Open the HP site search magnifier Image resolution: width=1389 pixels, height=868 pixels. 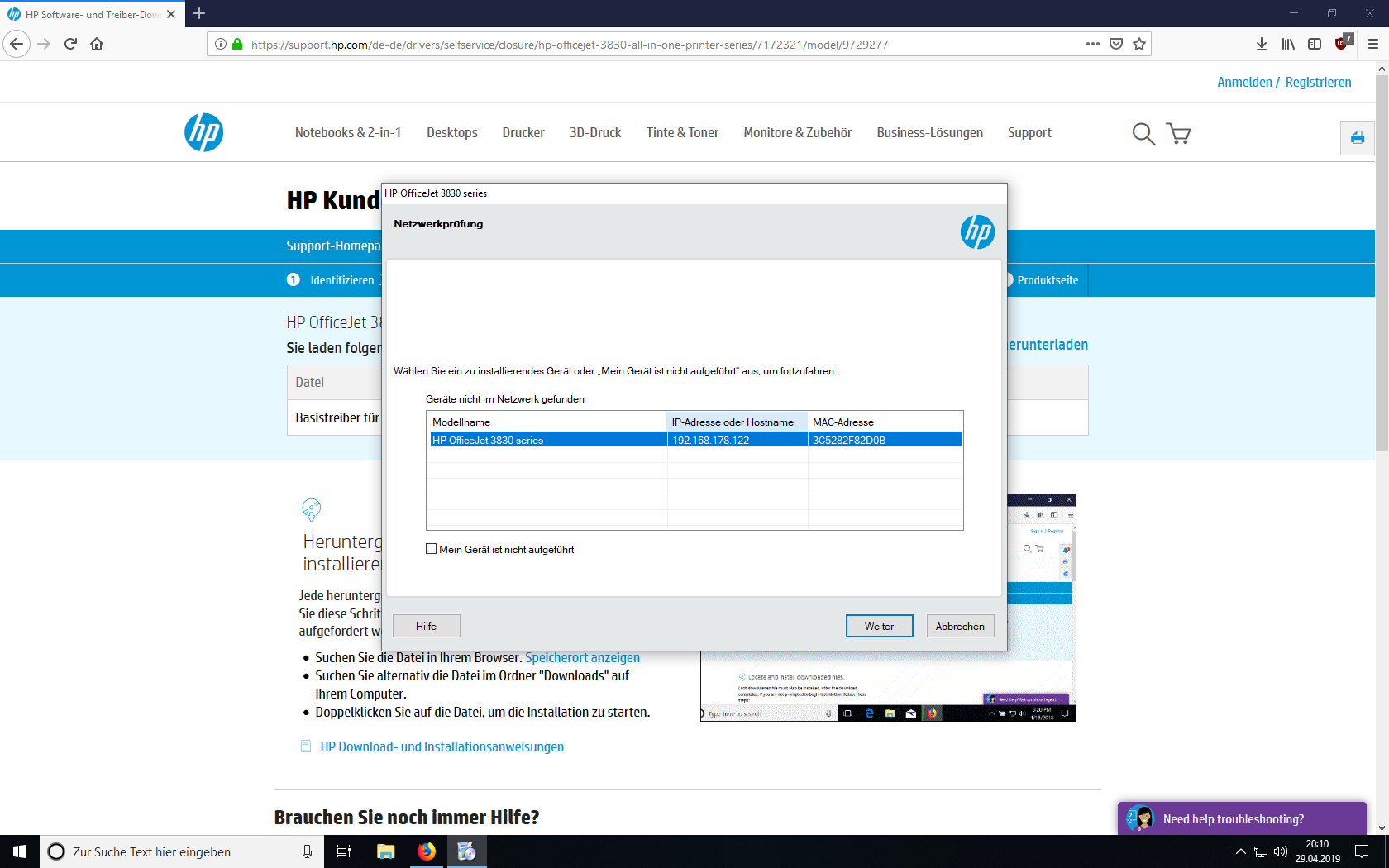[x=1143, y=133]
